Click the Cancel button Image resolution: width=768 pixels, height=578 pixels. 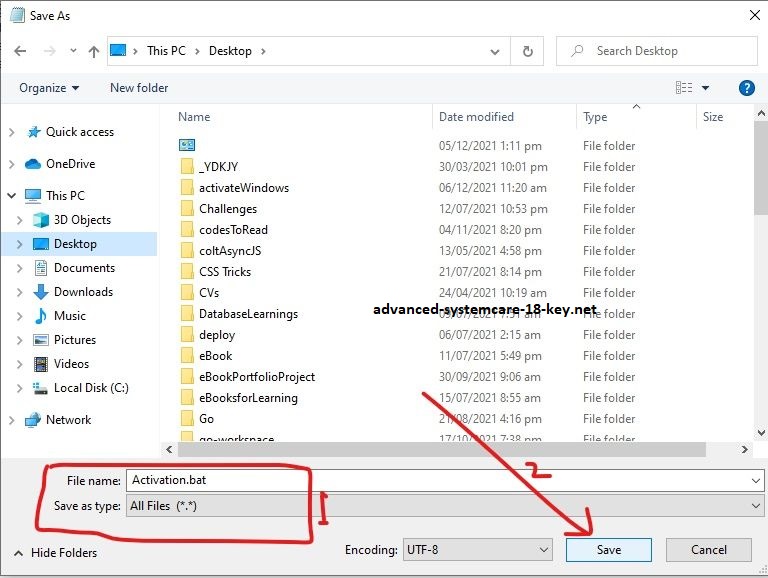(709, 550)
